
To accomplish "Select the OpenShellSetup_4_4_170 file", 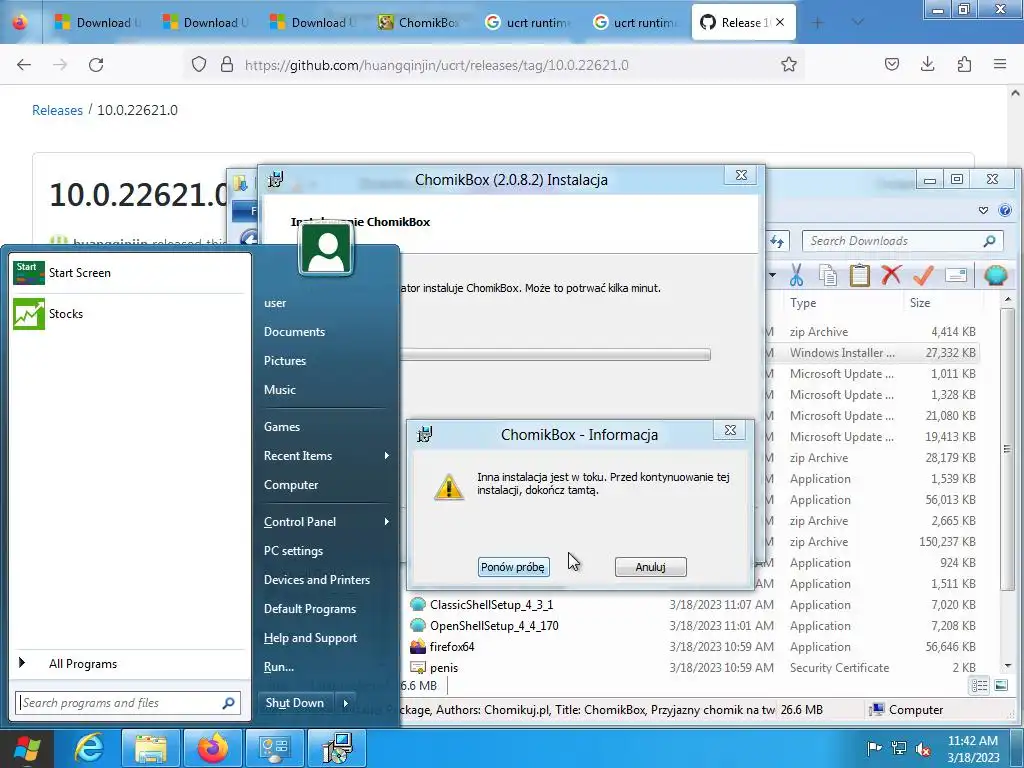I will tap(494, 626).
